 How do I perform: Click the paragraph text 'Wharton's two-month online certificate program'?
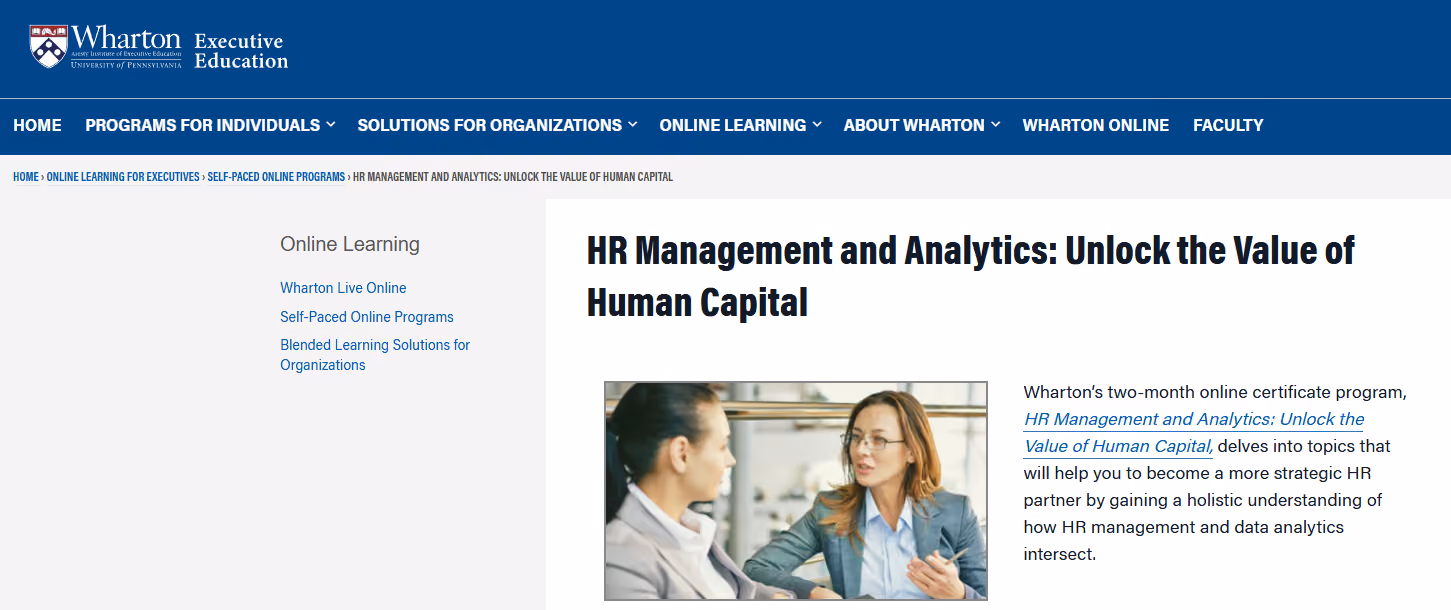click(1215, 392)
